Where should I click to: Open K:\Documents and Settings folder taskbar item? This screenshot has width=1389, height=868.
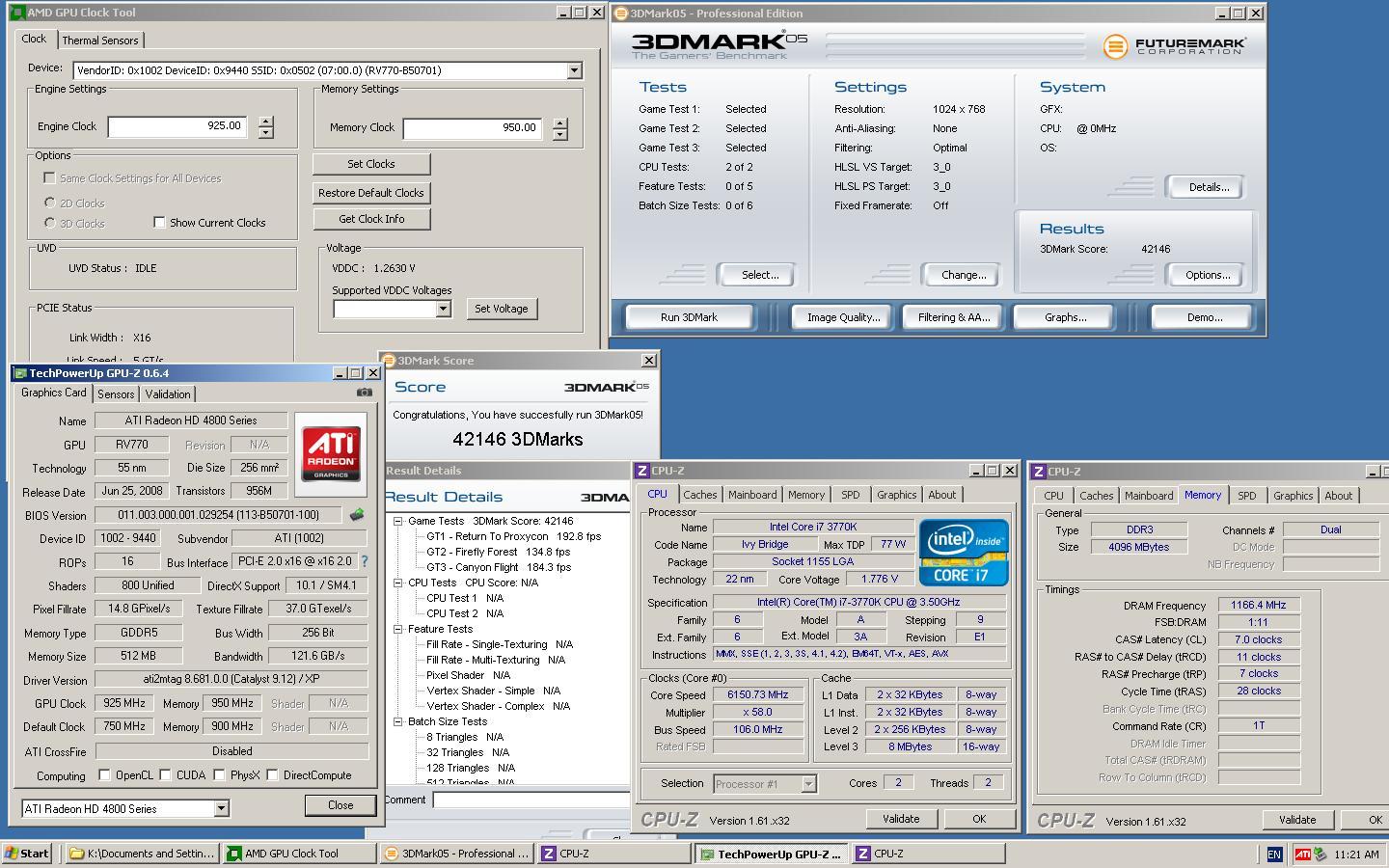(143, 854)
